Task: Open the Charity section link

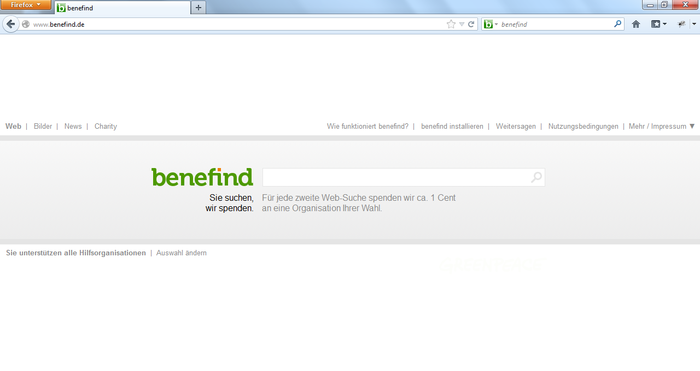Action: (x=106, y=126)
